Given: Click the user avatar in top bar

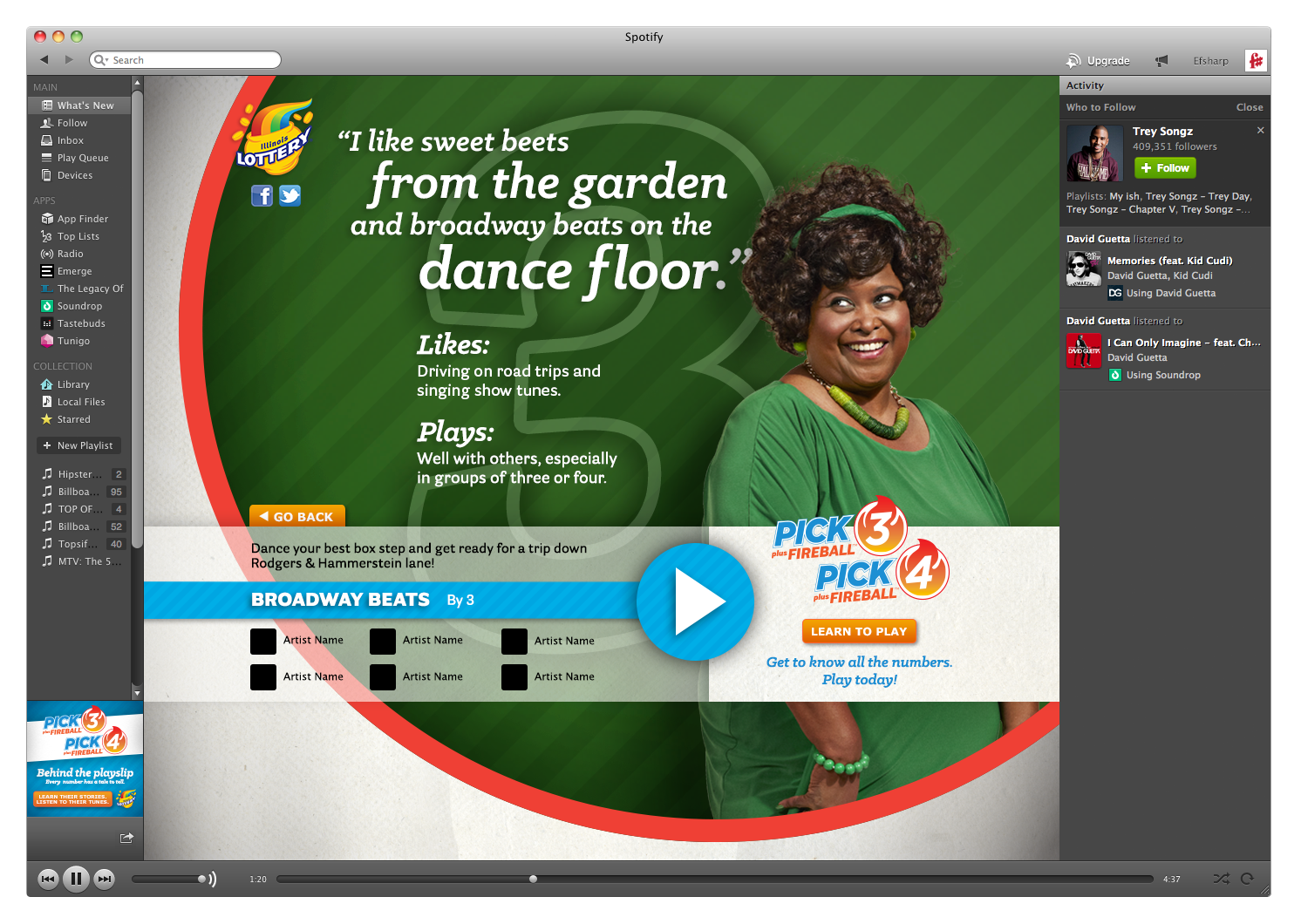Looking at the screenshot, I should point(1256,60).
